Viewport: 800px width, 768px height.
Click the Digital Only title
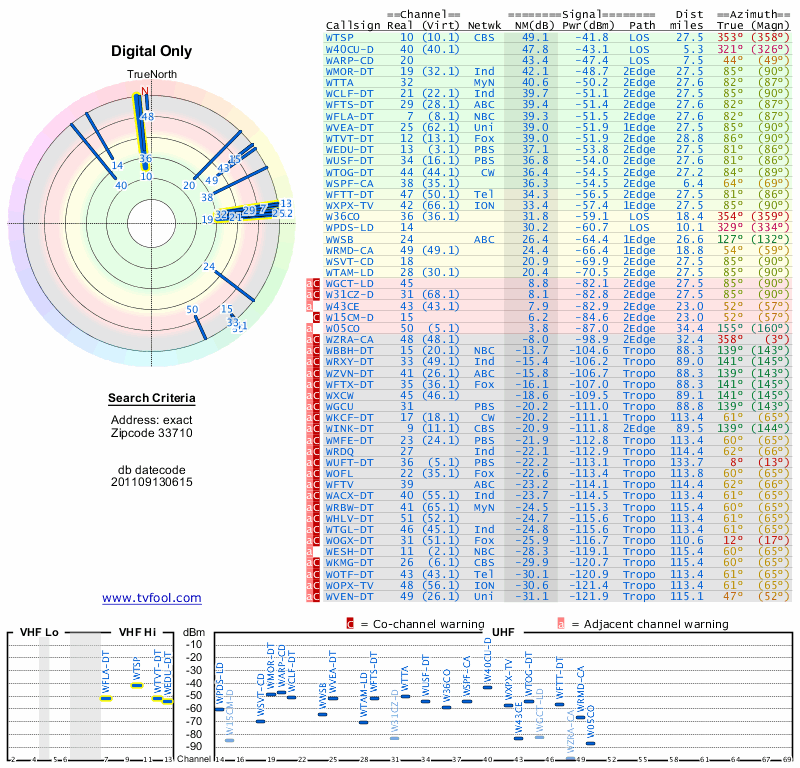(152, 51)
